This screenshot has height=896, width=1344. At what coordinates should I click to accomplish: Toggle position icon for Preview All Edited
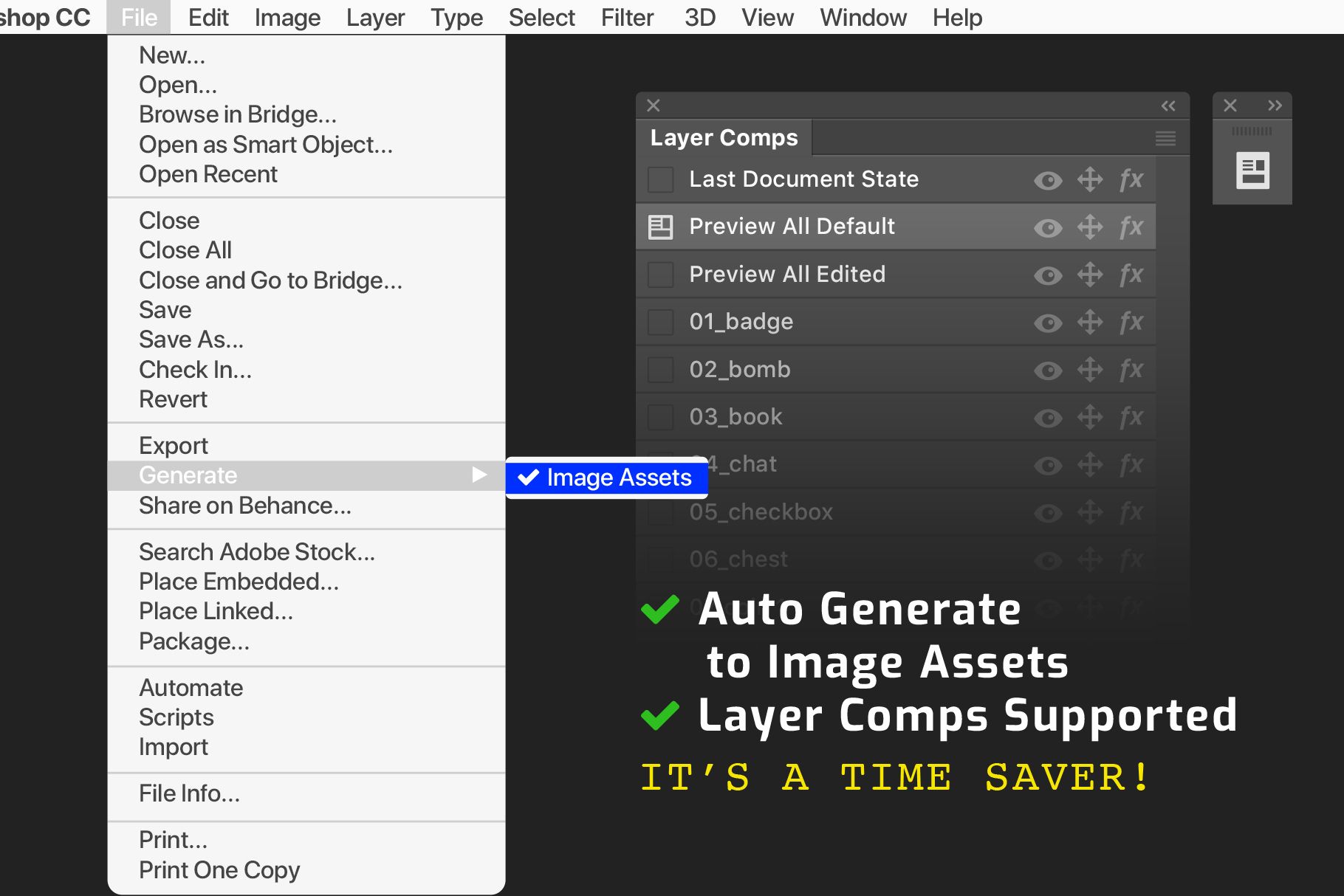pyautogui.click(x=1090, y=275)
